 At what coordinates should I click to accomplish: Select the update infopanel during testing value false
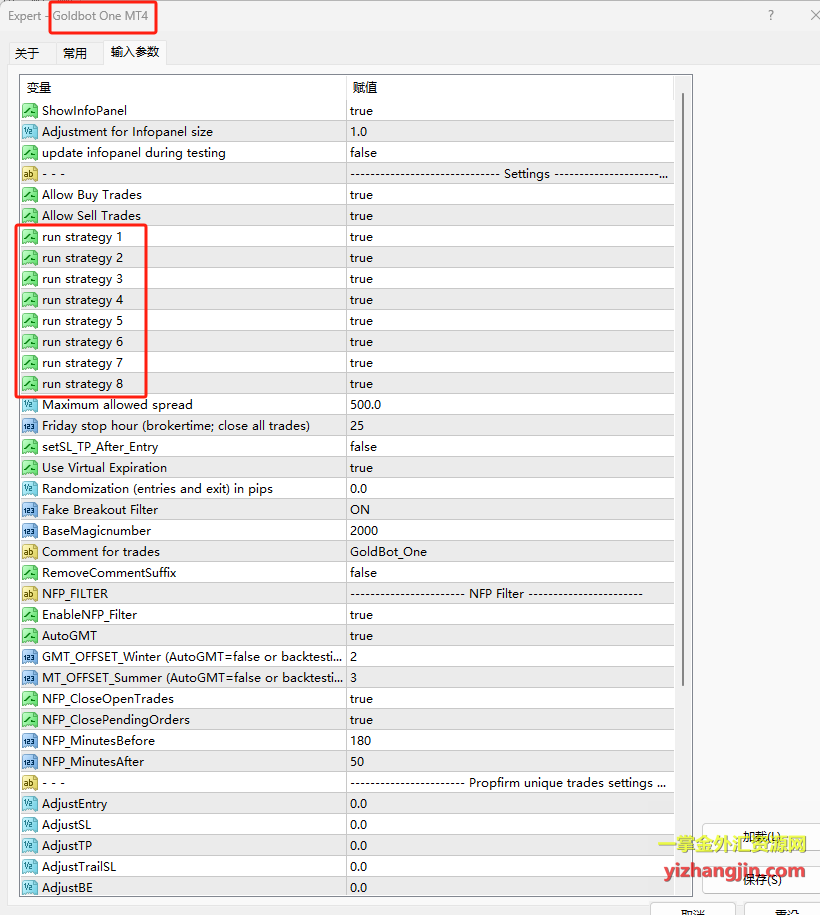pyautogui.click(x=363, y=152)
